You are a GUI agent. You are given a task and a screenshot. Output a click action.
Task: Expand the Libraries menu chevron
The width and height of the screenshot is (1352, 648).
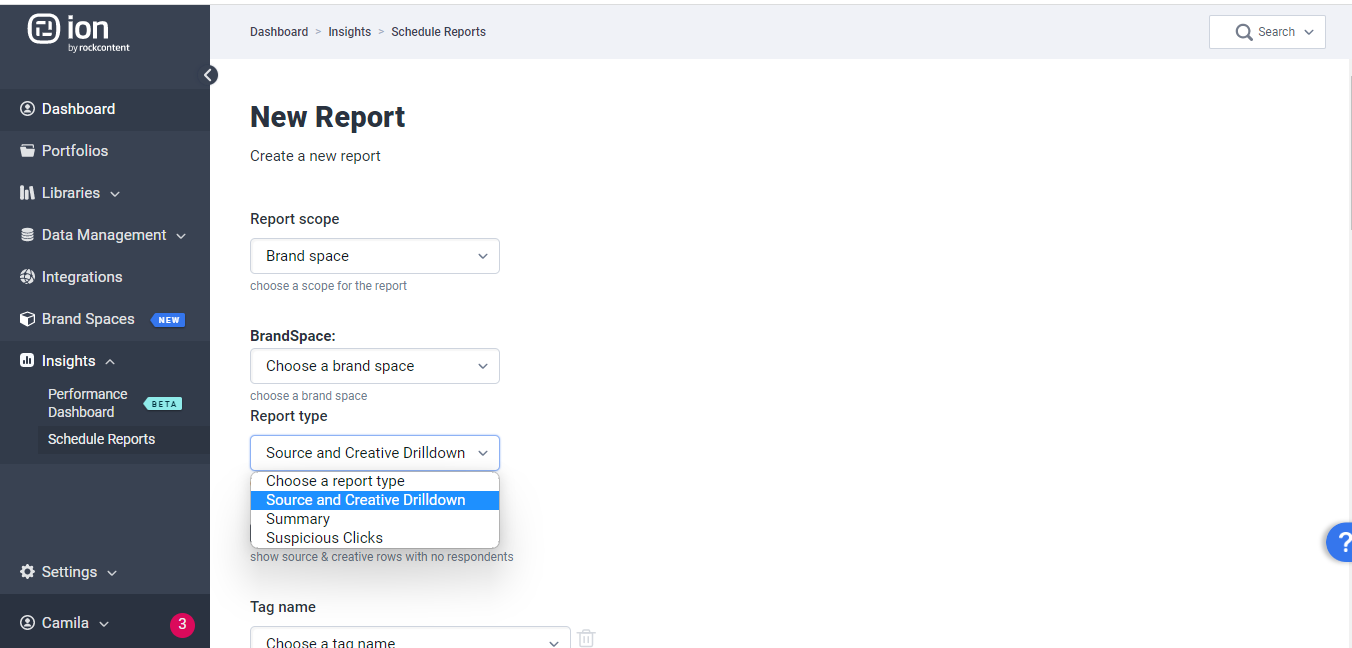115,194
